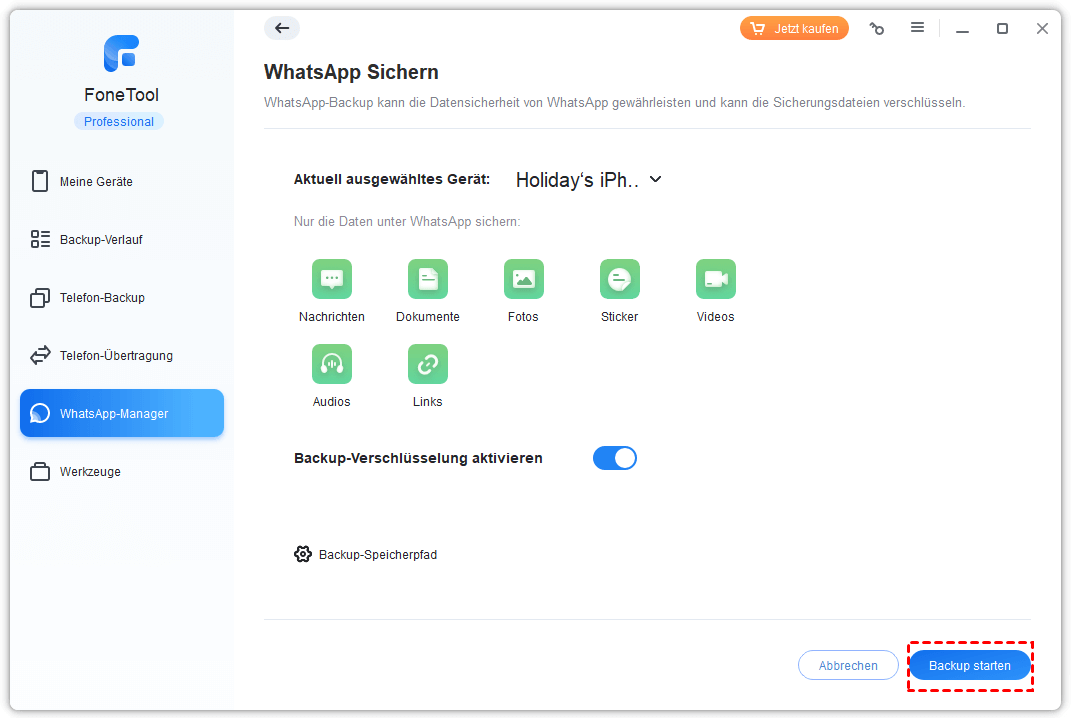Open Meine Geräte in sidebar
The width and height of the screenshot is (1075, 718).
coord(96,182)
